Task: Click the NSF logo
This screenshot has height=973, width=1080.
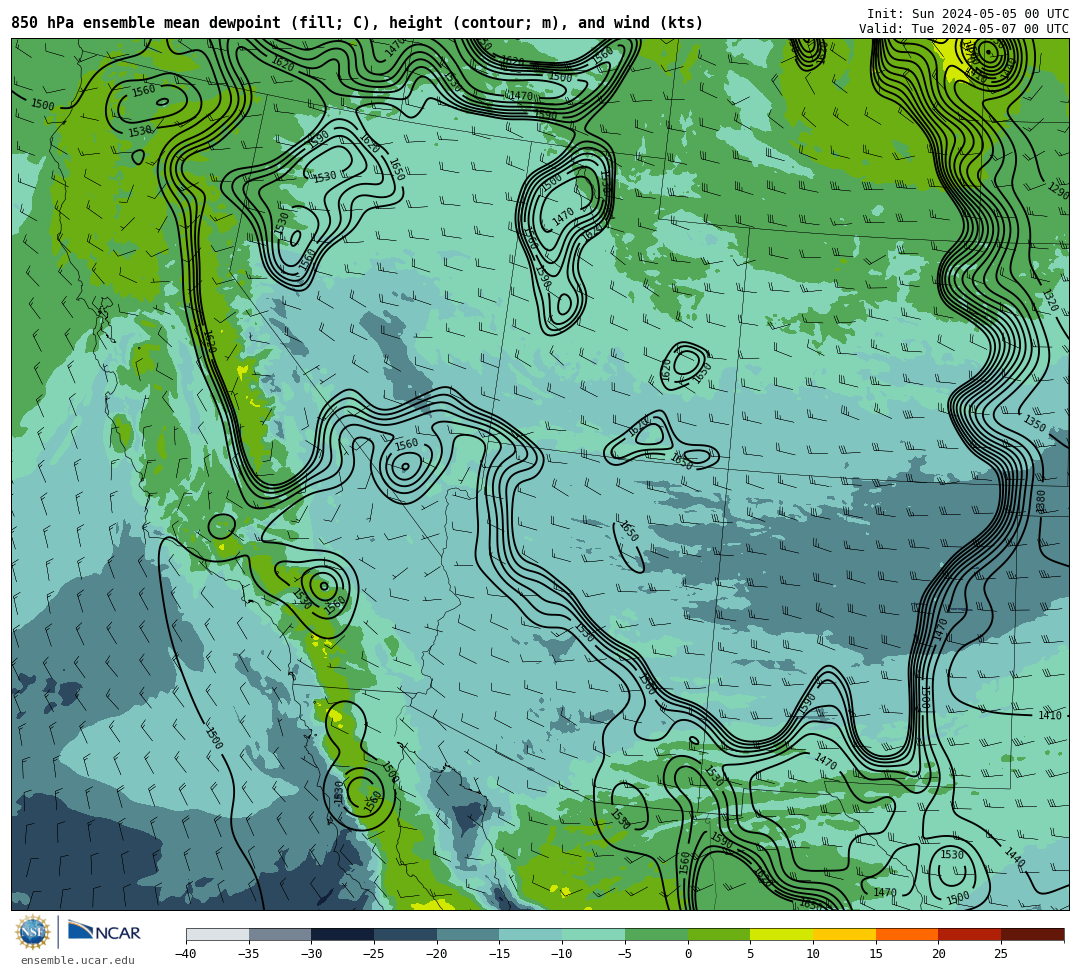Action: [32, 932]
